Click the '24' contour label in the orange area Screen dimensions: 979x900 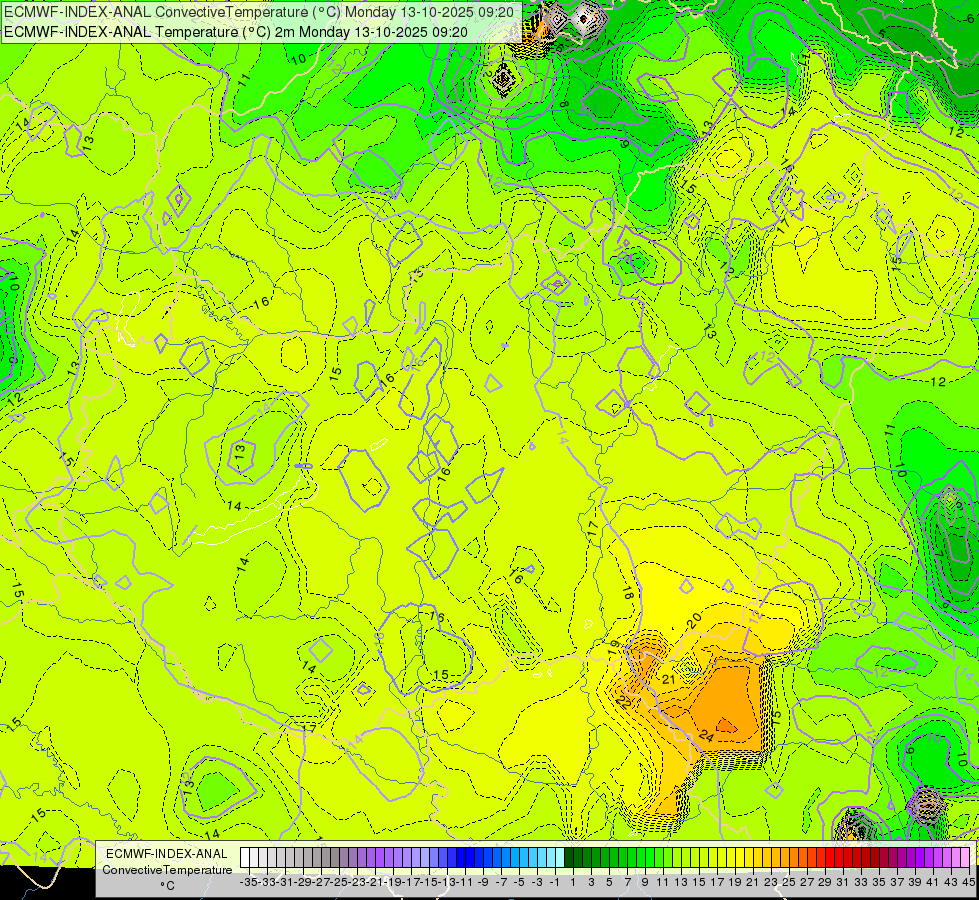tap(706, 736)
